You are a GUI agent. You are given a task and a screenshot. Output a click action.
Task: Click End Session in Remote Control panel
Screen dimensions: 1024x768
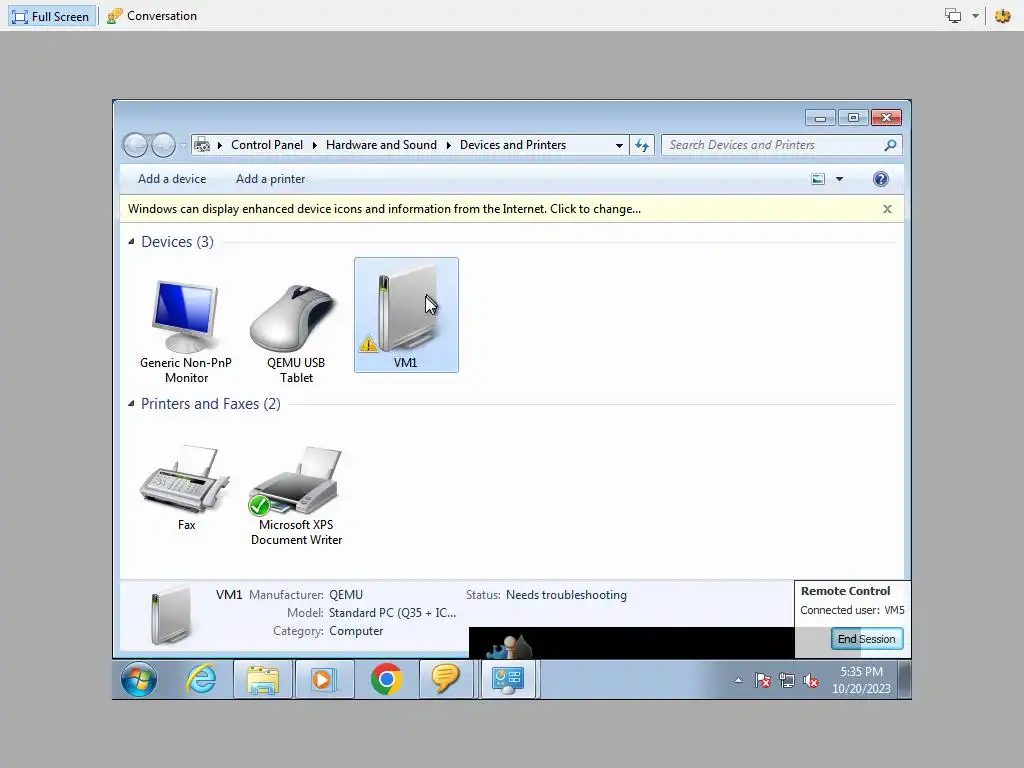tap(867, 639)
